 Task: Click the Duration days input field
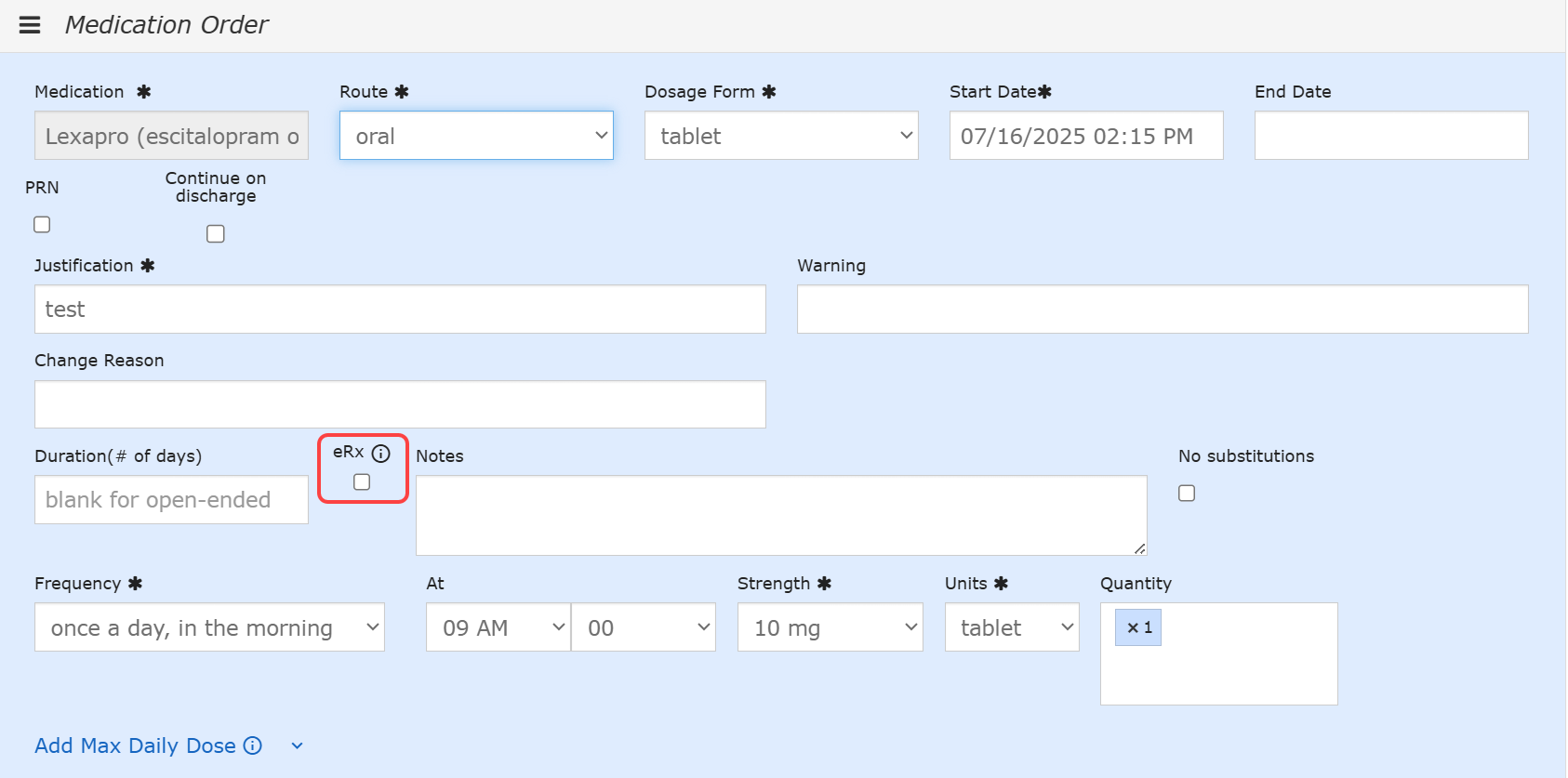pyautogui.click(x=171, y=500)
